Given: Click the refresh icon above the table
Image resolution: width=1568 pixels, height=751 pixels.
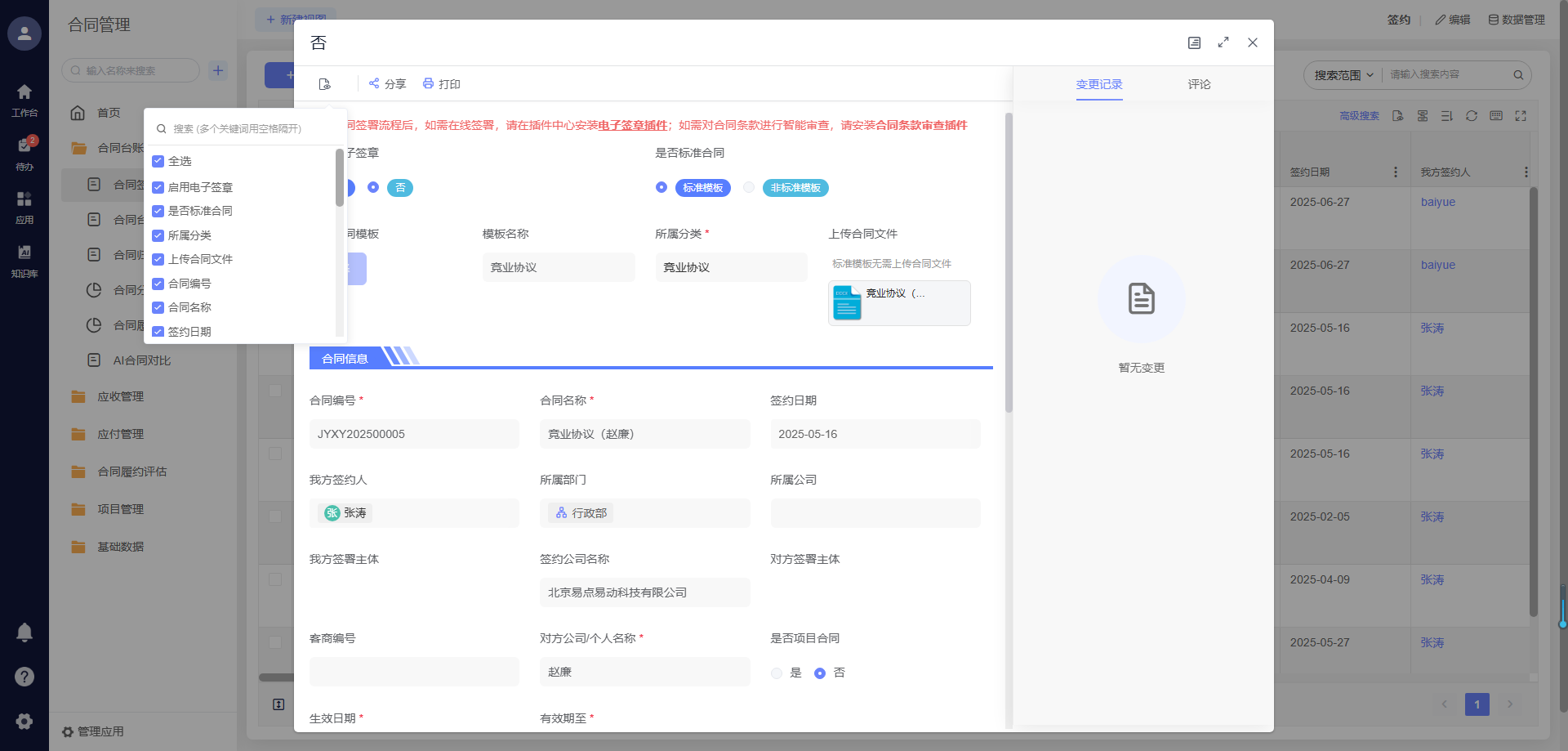Looking at the screenshot, I should tap(1472, 116).
